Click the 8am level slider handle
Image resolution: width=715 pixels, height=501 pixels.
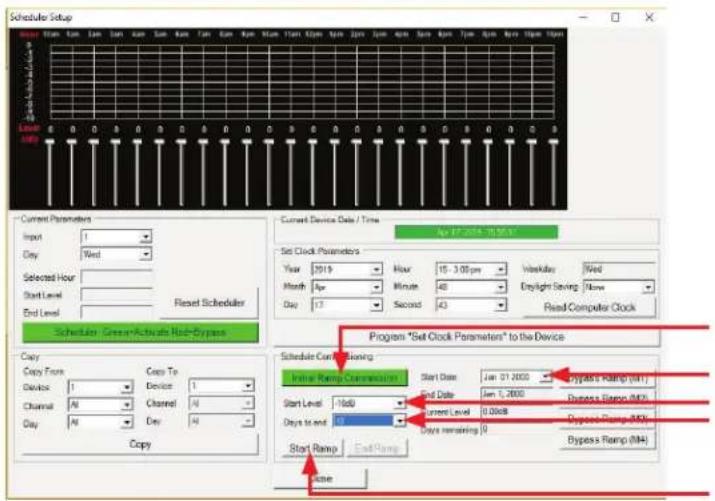pyautogui.click(x=225, y=143)
